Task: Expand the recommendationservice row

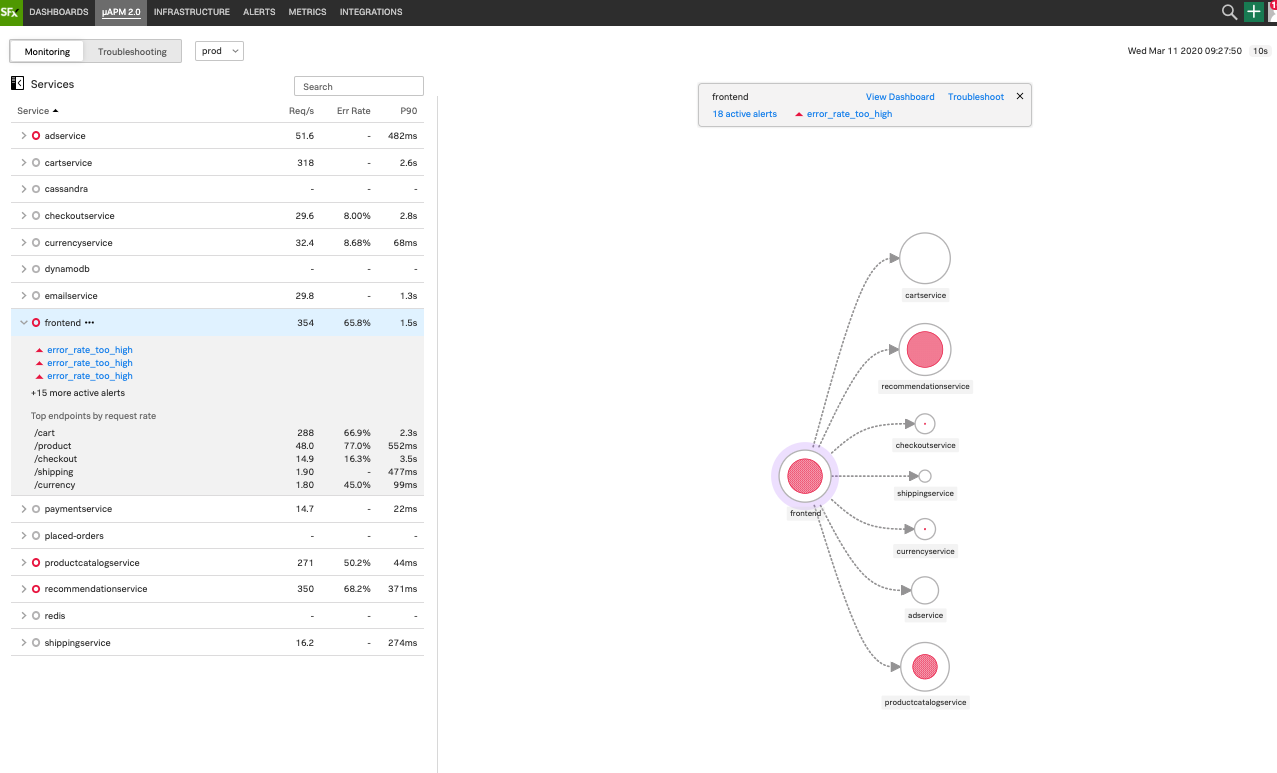Action: point(24,589)
